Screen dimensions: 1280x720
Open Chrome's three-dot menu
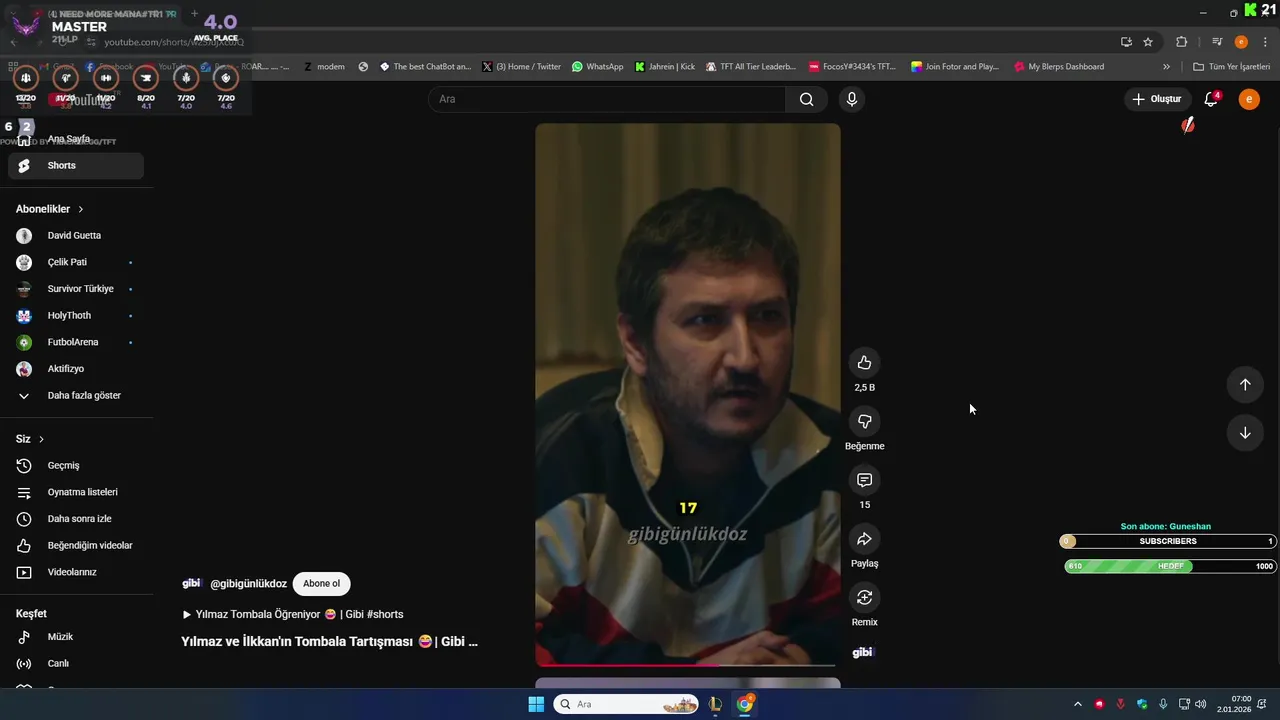click(x=1266, y=42)
